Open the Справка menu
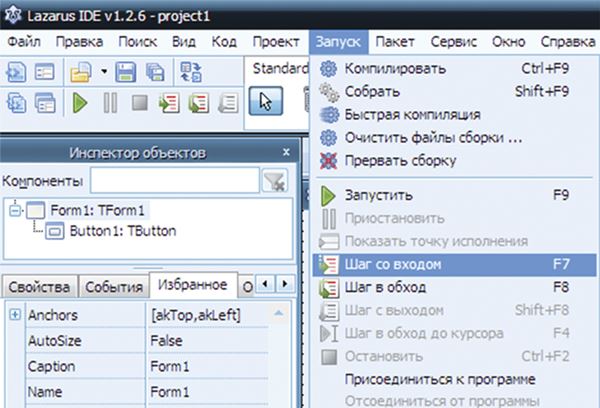 [x=568, y=42]
